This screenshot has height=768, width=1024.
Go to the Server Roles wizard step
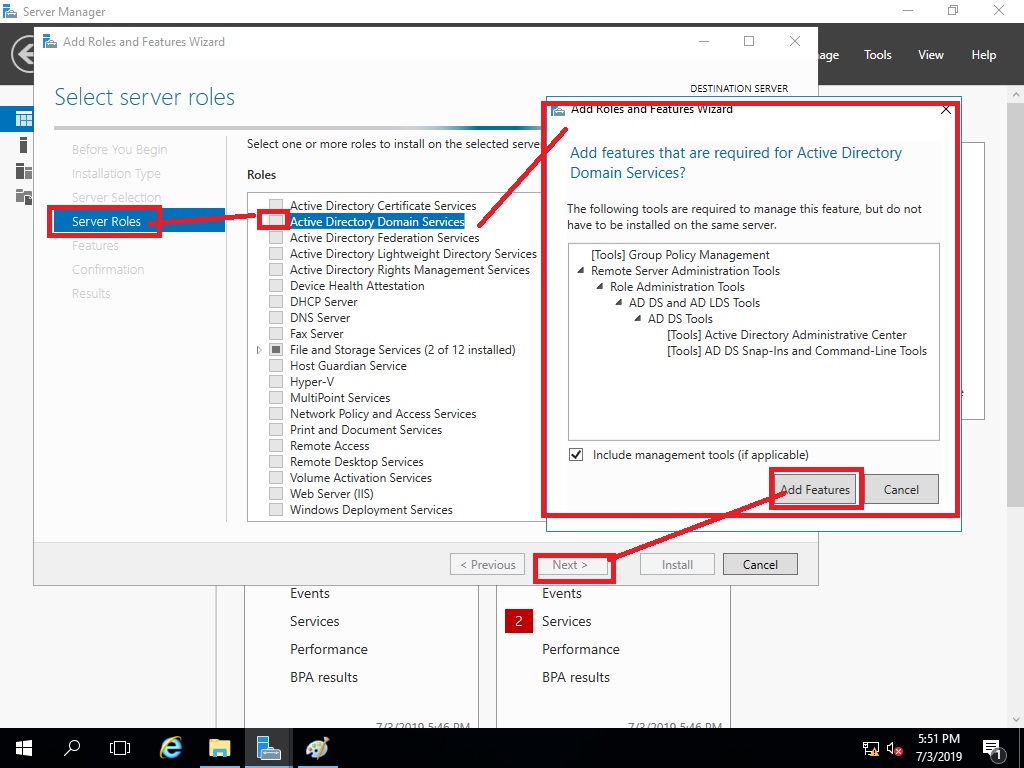[106, 221]
